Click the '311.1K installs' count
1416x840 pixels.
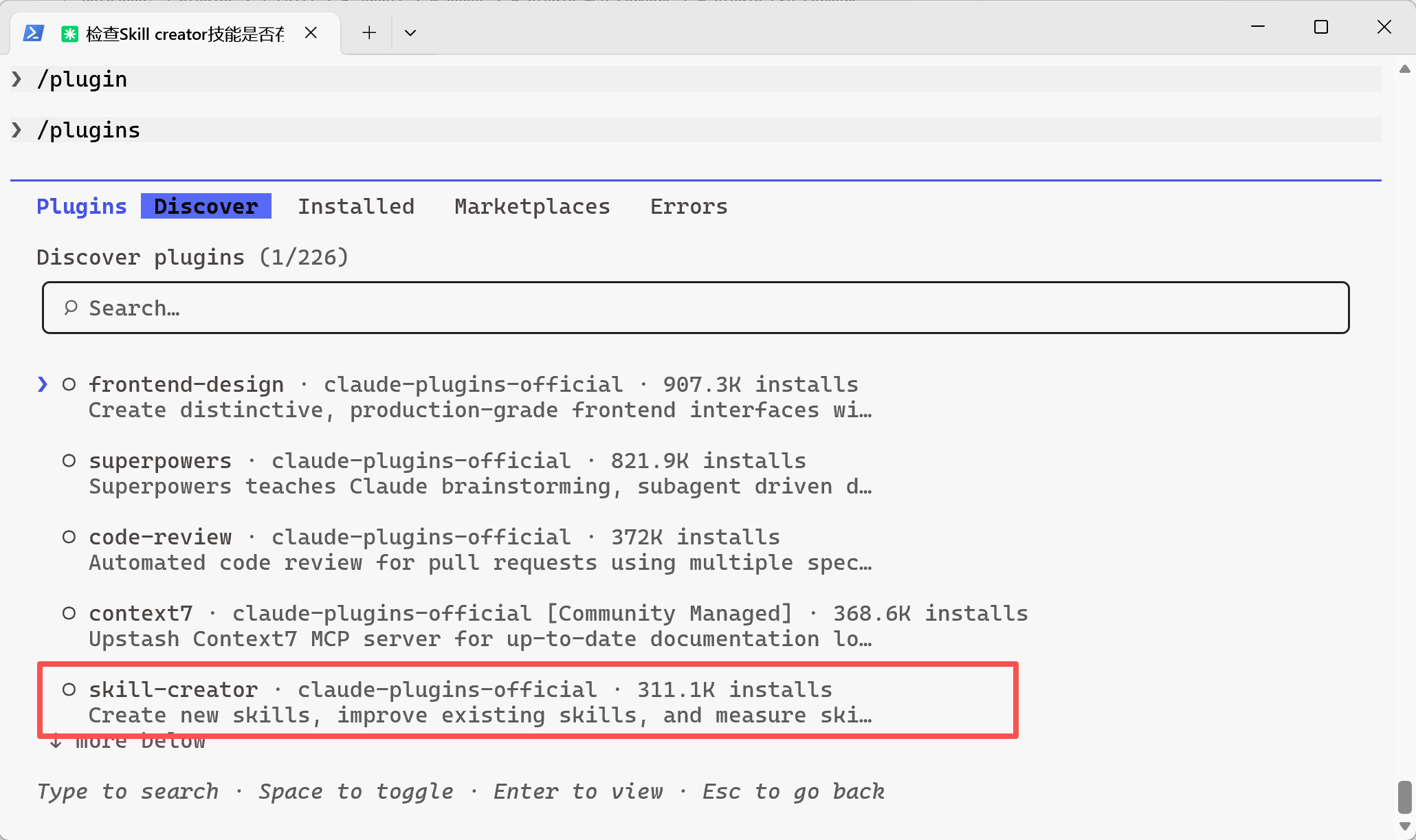735,689
